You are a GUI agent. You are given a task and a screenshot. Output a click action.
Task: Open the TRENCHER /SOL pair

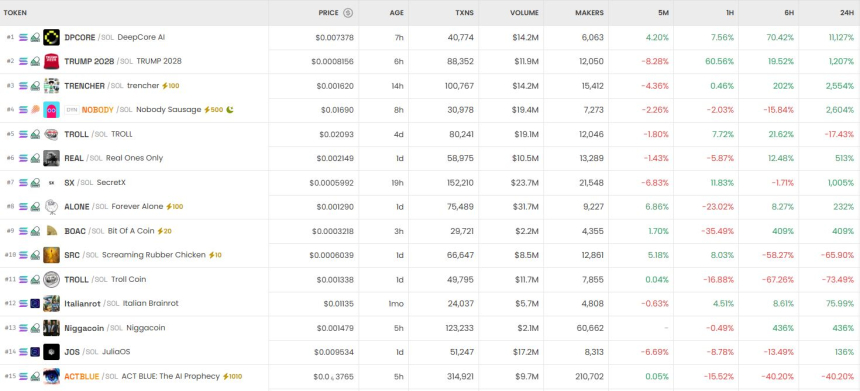(x=94, y=86)
